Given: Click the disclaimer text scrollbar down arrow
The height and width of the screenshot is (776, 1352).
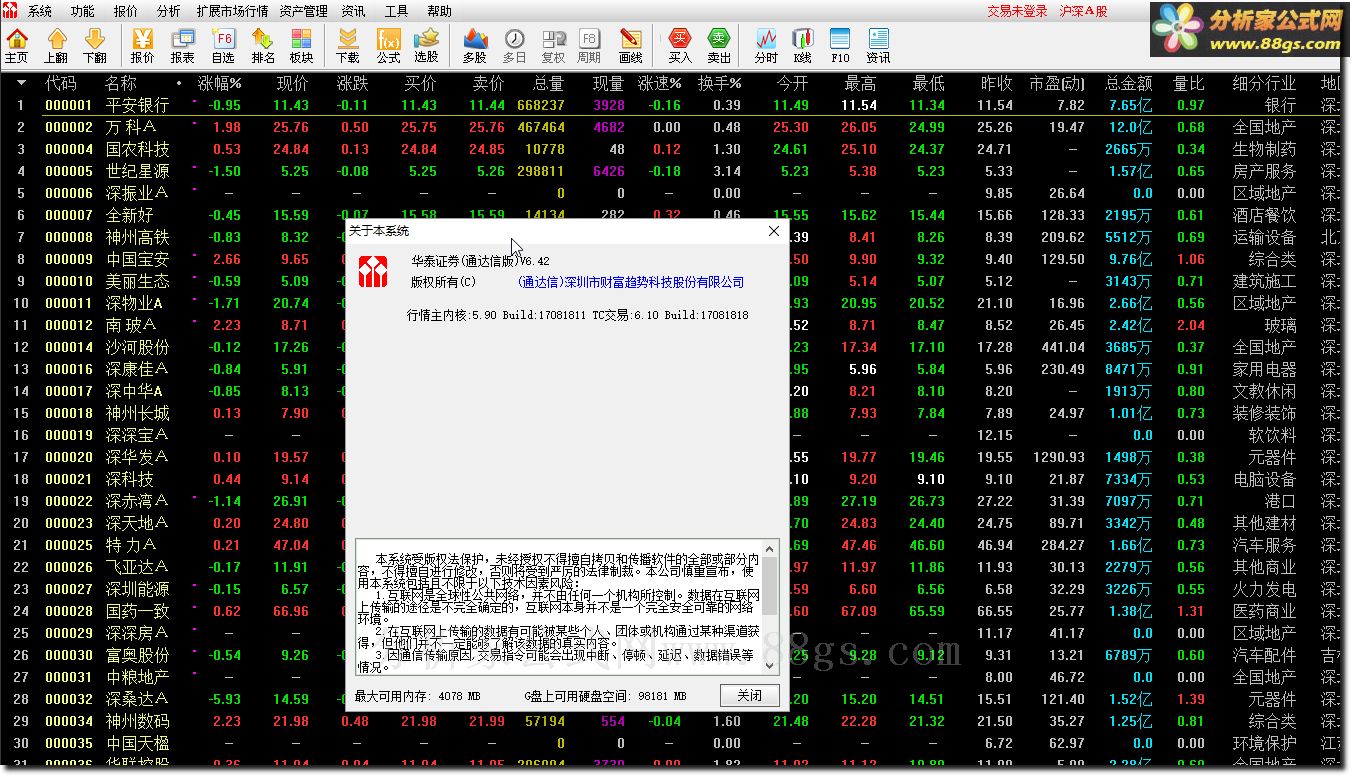Looking at the screenshot, I should [769, 668].
